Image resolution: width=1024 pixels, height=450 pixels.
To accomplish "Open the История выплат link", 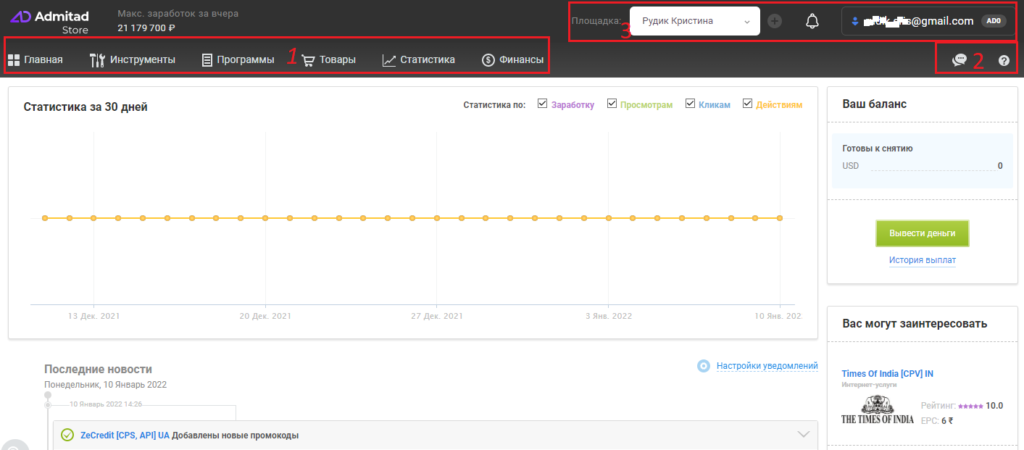I will point(922,260).
